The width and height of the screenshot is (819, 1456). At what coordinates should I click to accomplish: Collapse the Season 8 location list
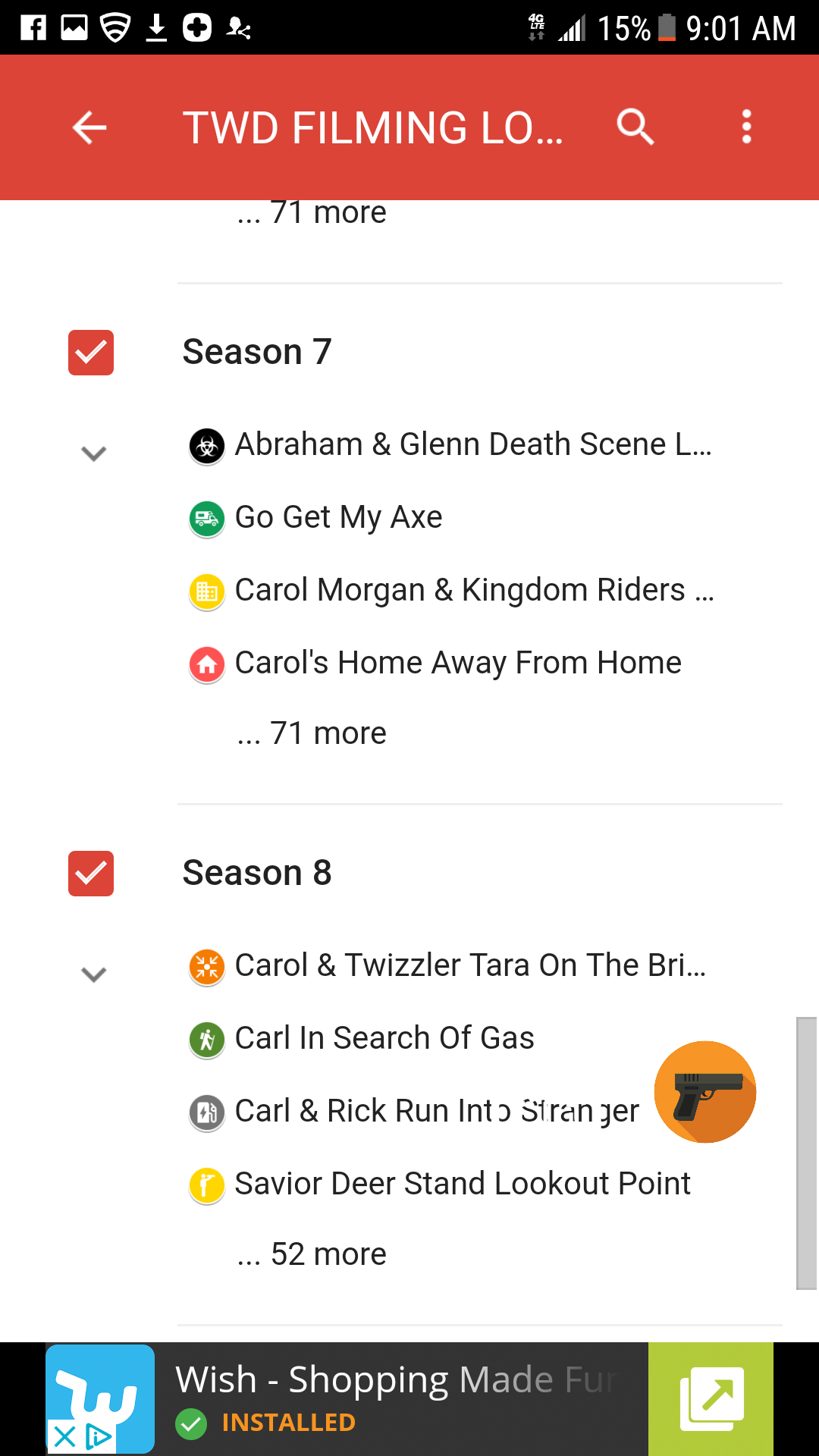pos(93,974)
